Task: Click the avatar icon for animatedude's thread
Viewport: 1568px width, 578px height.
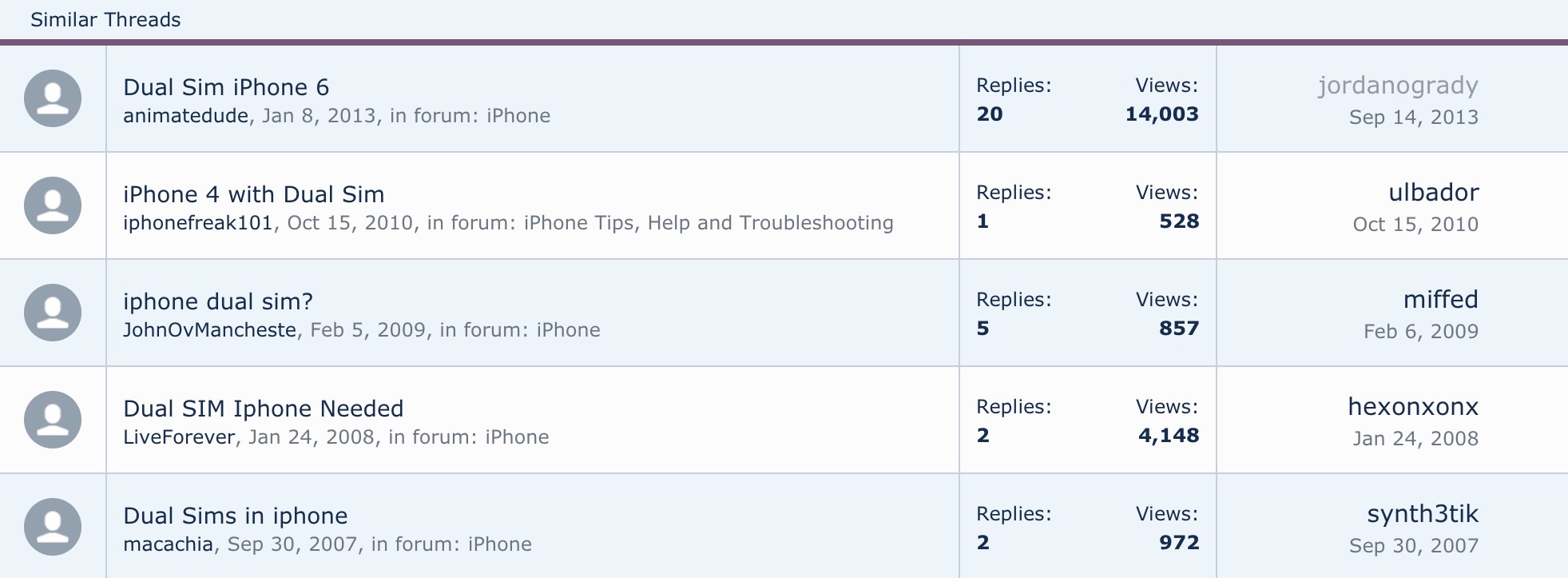Action: point(53,98)
